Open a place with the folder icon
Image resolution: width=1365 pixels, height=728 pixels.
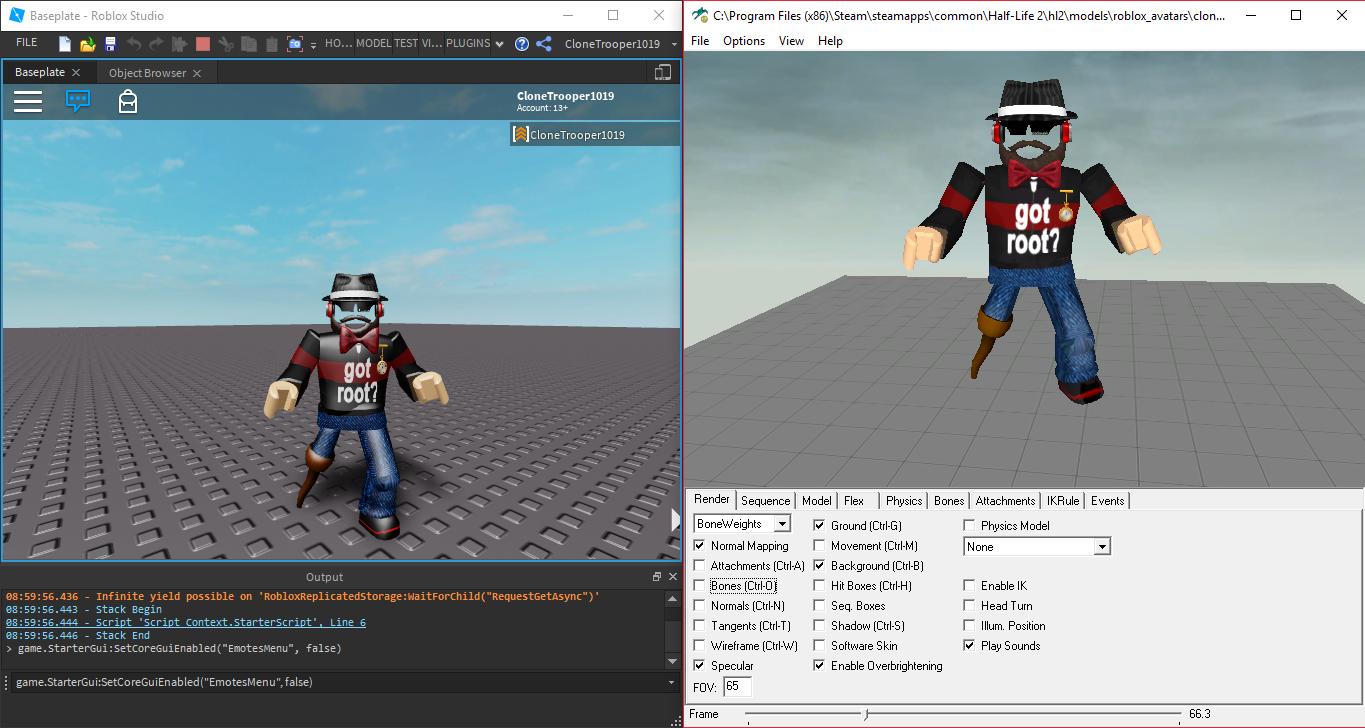click(x=88, y=44)
